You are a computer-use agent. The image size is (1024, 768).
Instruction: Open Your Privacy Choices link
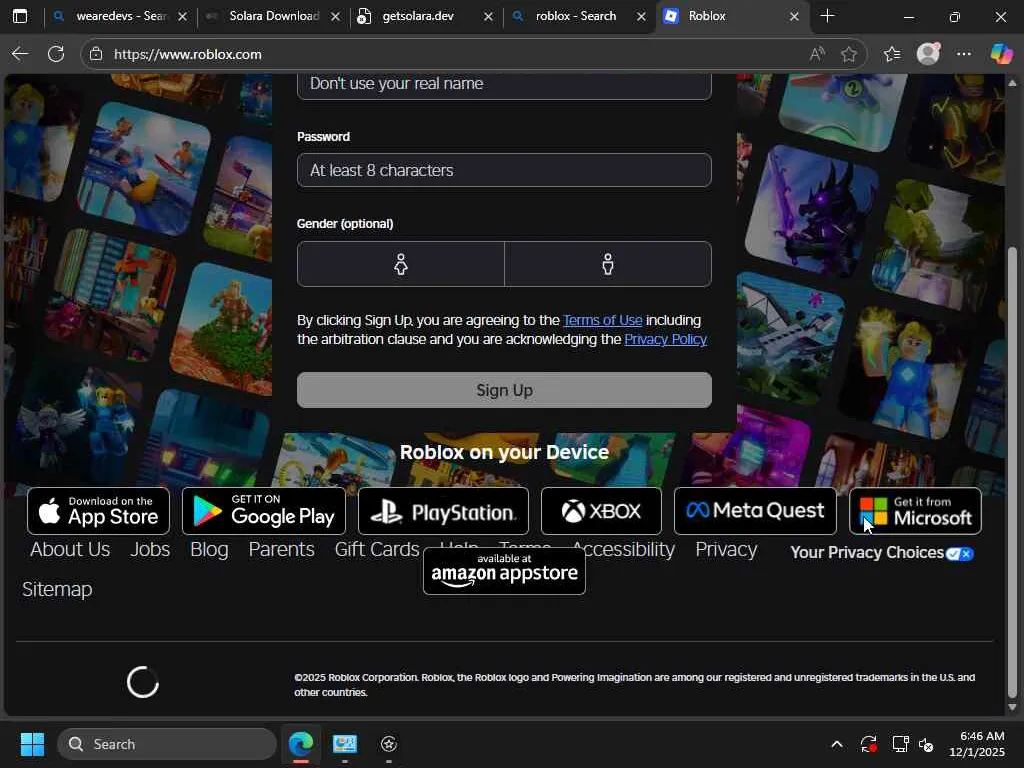coord(882,553)
